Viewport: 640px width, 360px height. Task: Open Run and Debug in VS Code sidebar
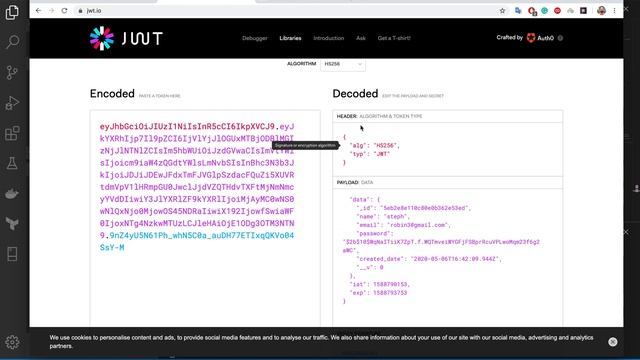12,103
